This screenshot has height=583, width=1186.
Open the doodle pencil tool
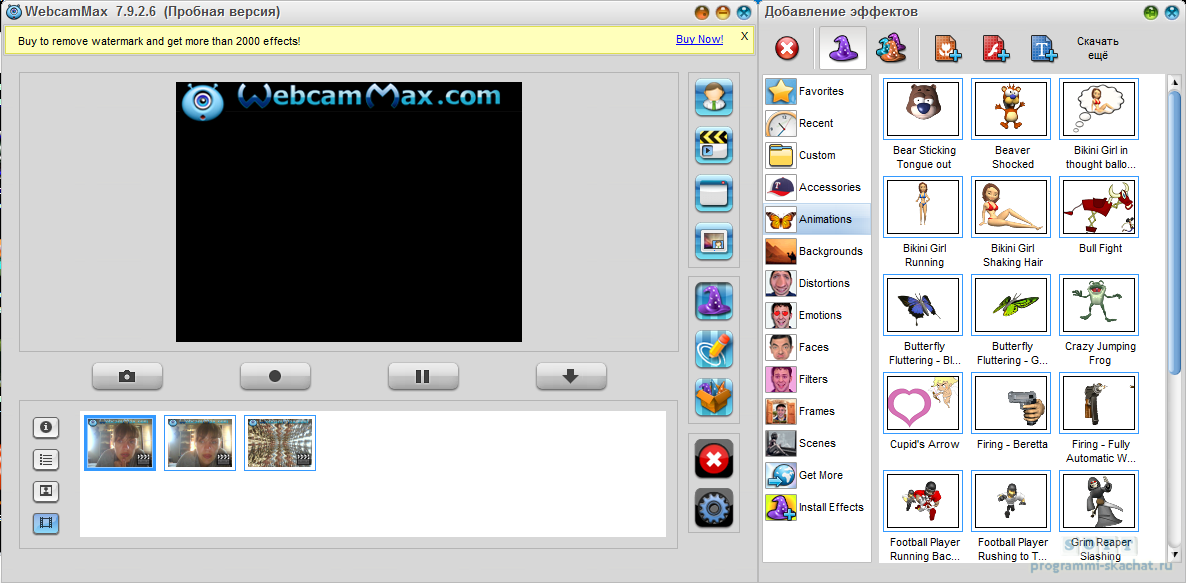713,349
